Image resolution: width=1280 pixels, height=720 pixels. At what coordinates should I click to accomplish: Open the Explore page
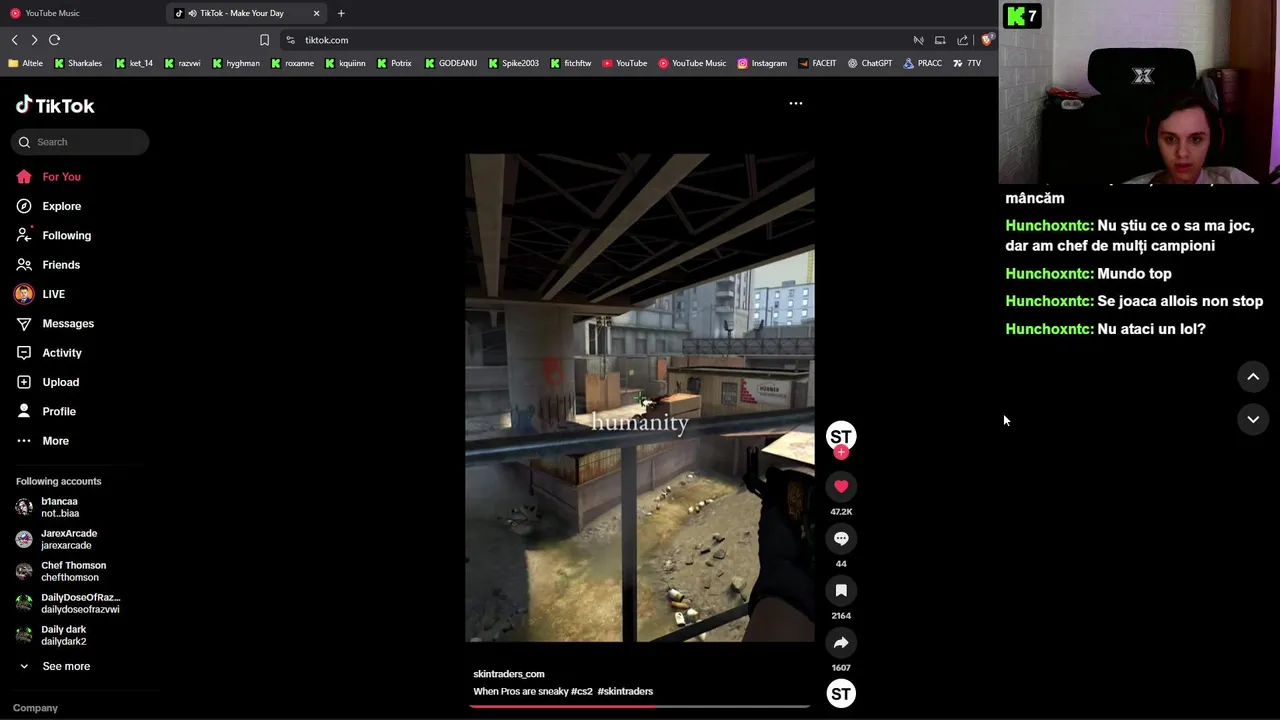(x=48, y=206)
